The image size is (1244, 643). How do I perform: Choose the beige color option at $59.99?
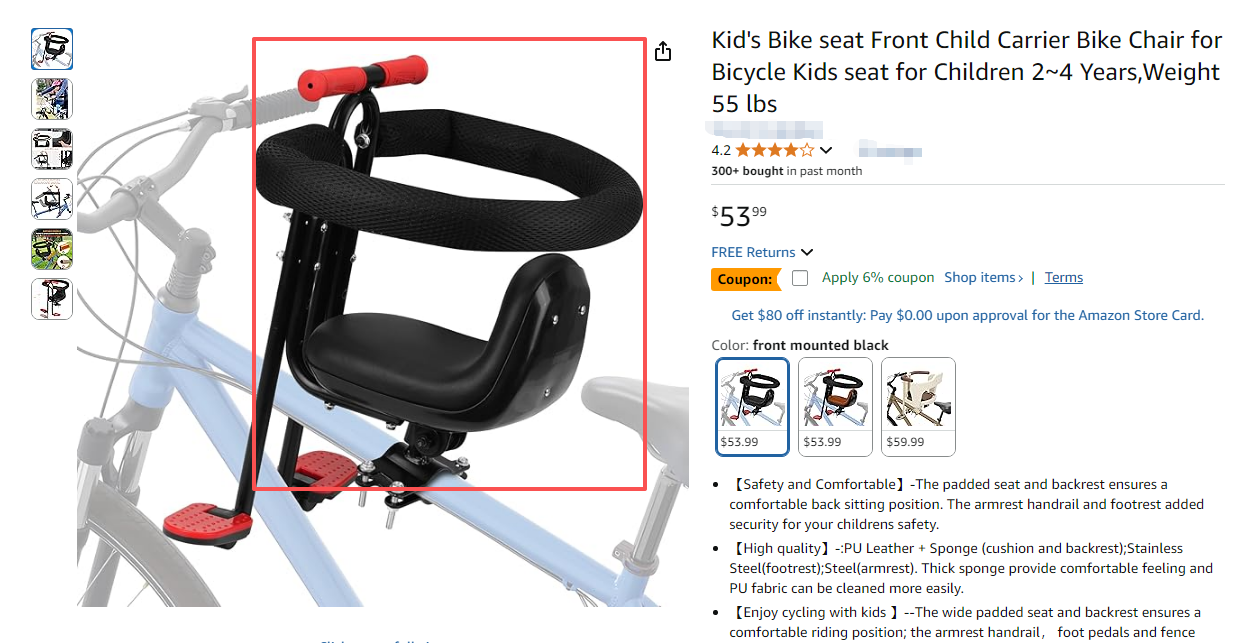(x=919, y=406)
